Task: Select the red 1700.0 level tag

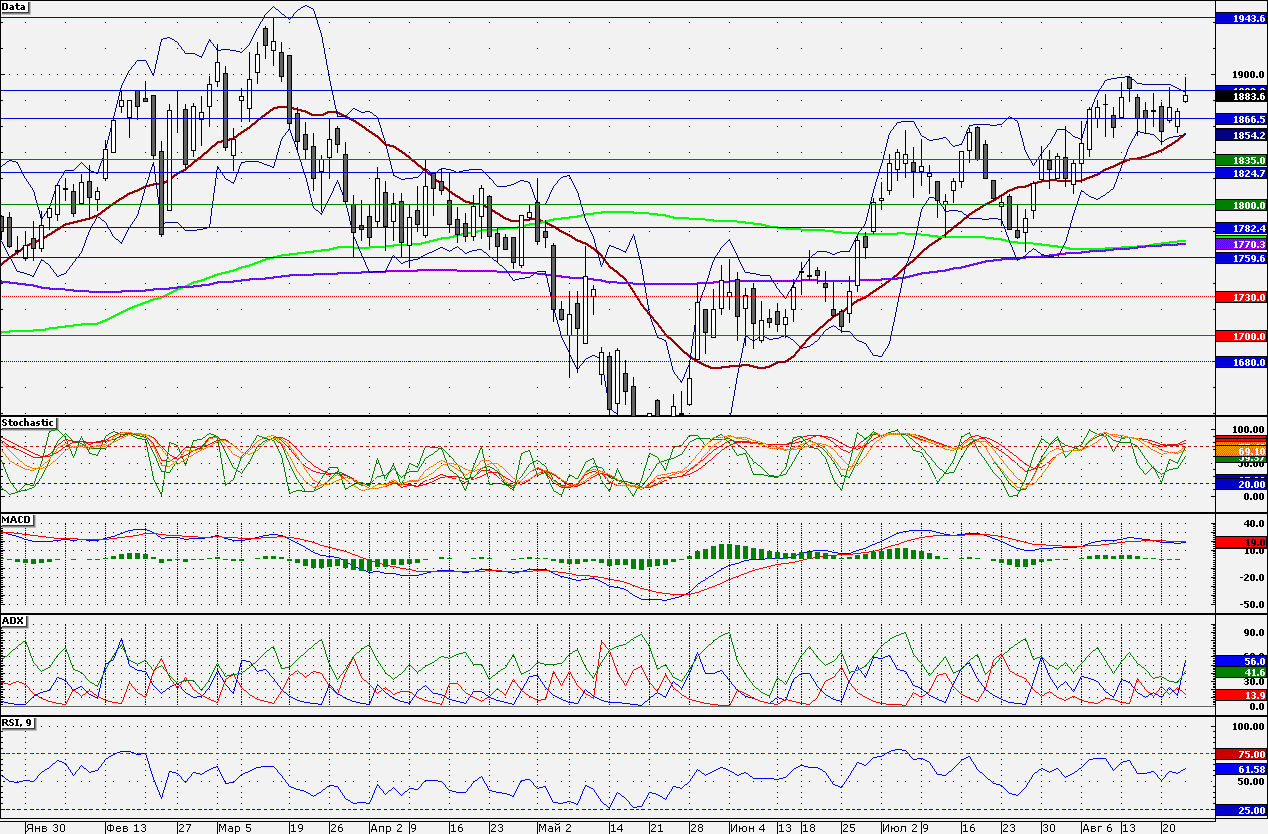Action: coord(1239,337)
